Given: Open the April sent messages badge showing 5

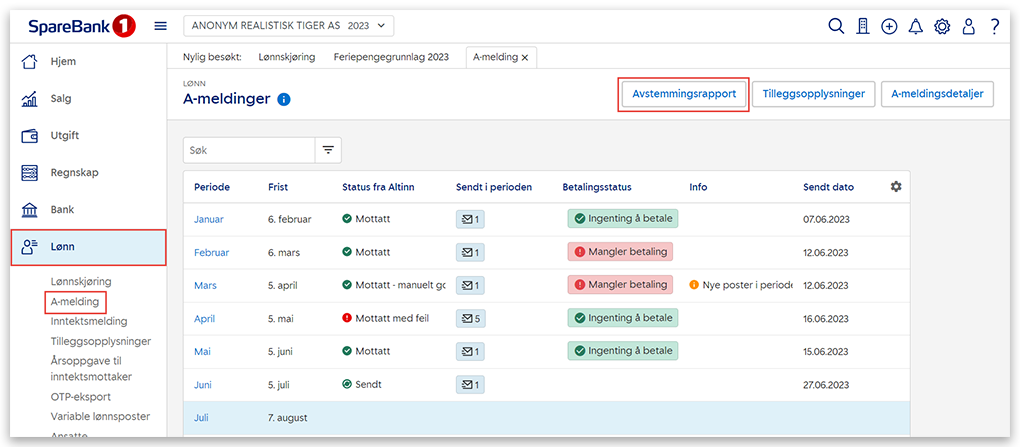Looking at the screenshot, I should 470,318.
